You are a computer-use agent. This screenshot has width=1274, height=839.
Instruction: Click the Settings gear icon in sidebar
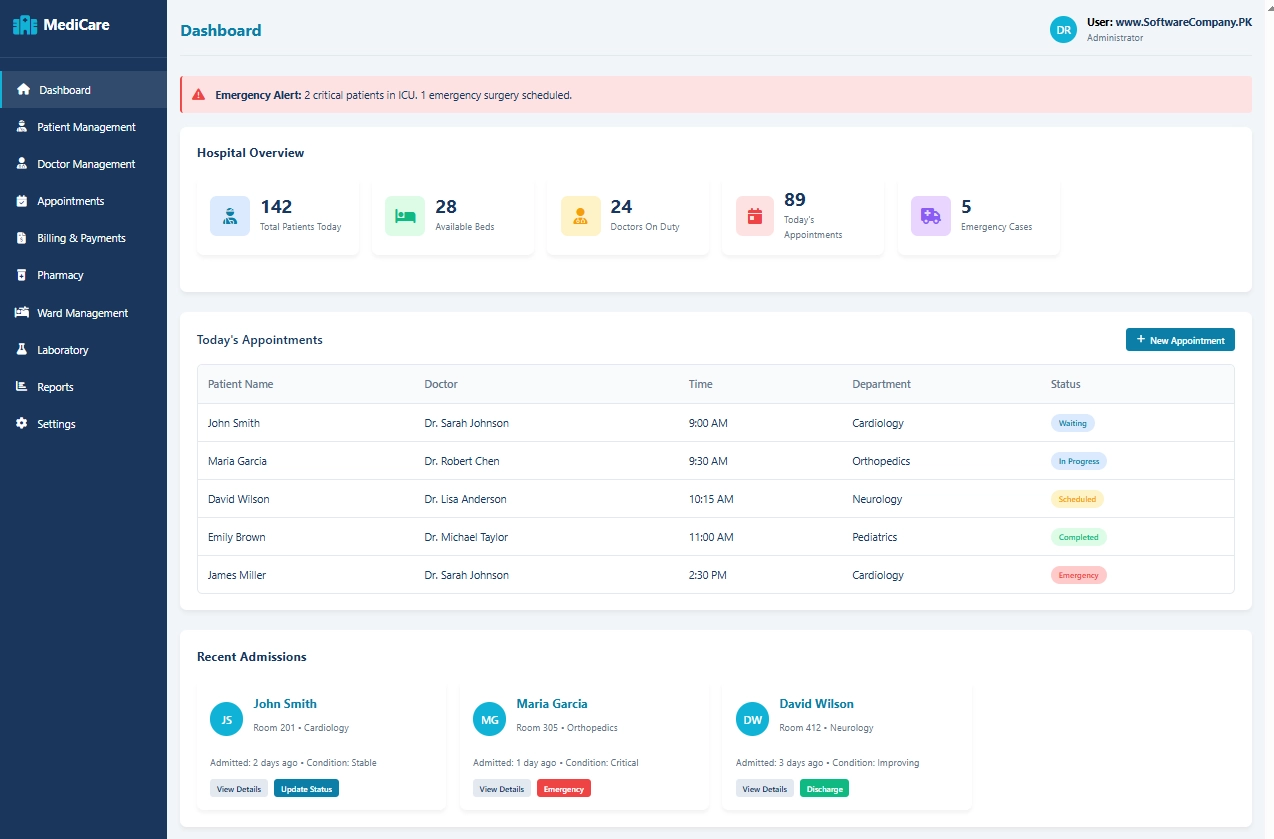coord(19,424)
